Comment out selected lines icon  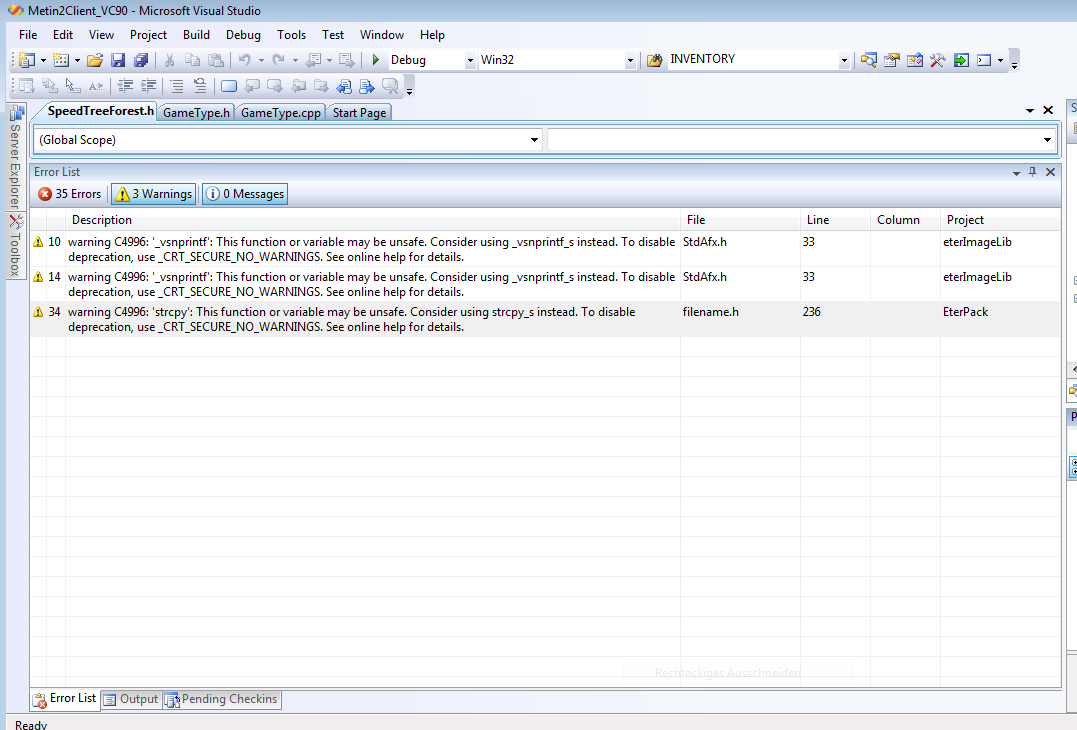click(x=177, y=86)
